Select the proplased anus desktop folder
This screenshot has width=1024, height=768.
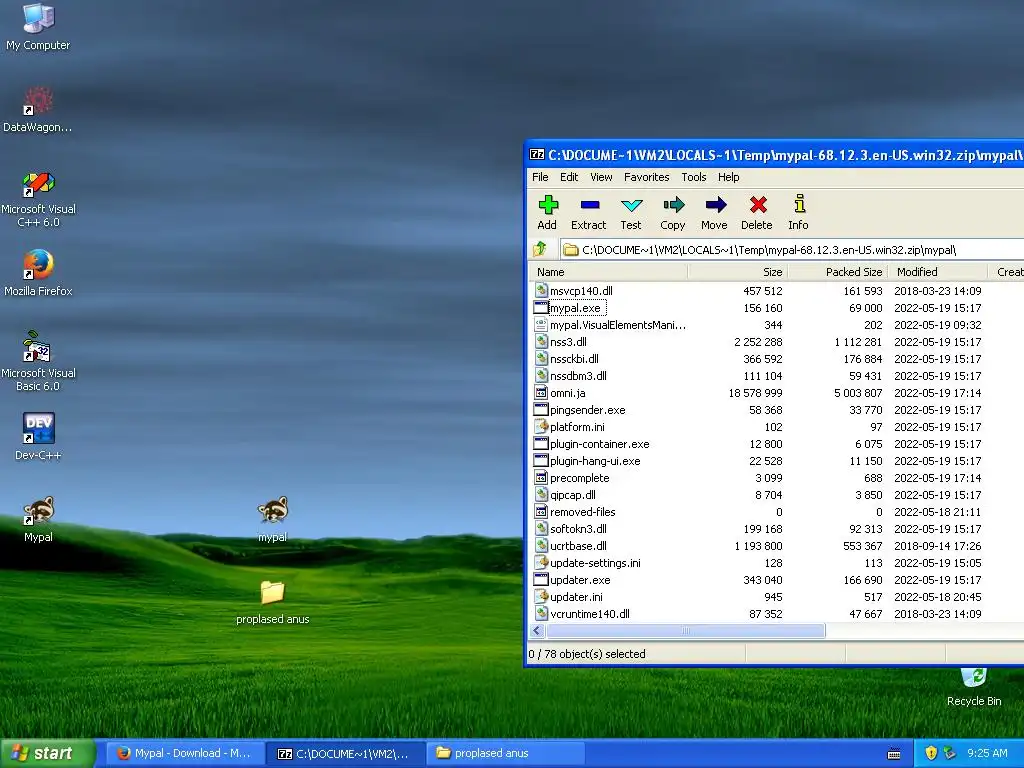pos(272,602)
